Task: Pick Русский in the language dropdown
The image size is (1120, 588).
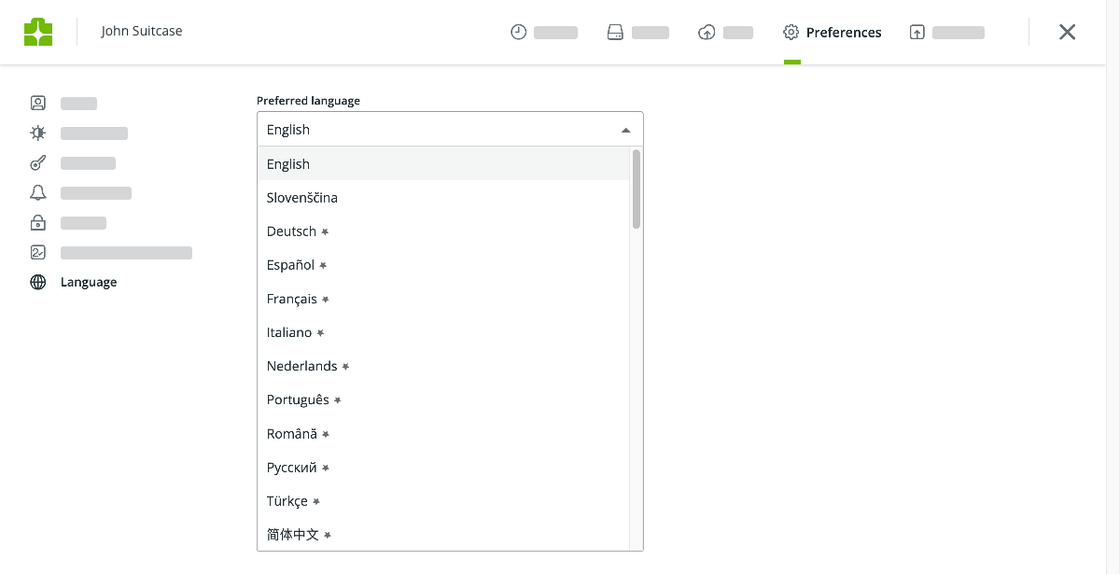Action: click(291, 467)
